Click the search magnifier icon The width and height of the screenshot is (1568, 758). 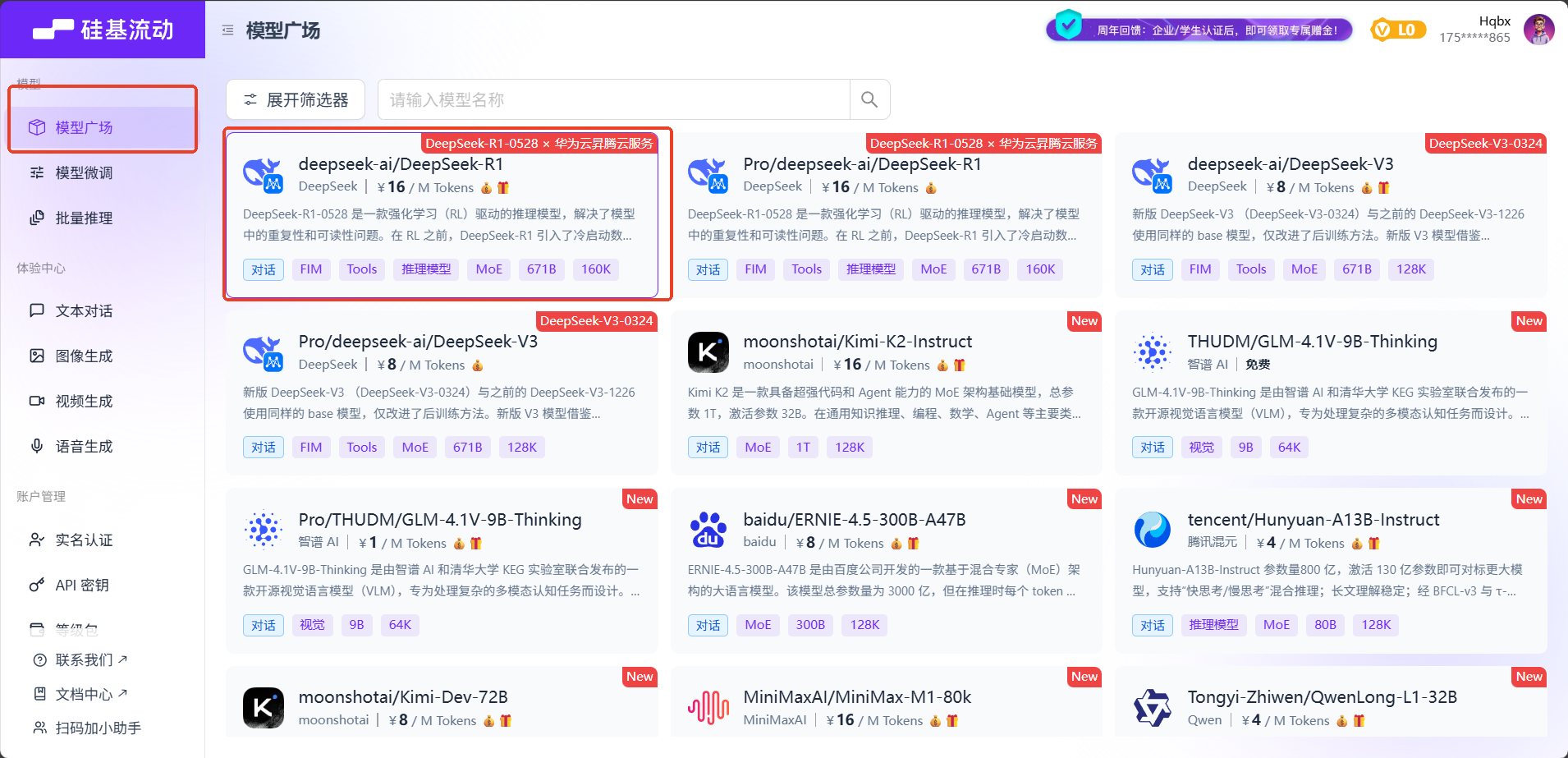pyautogui.click(x=869, y=99)
